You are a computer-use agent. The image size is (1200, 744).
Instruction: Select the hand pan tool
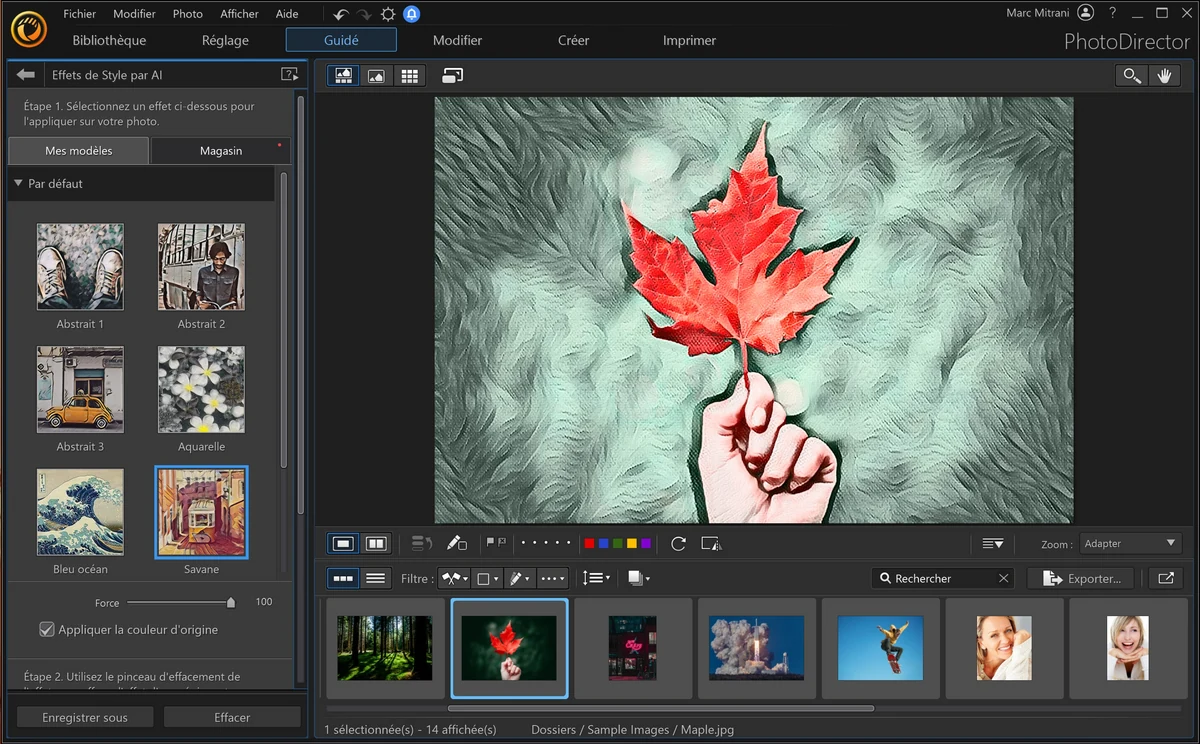pos(1164,76)
